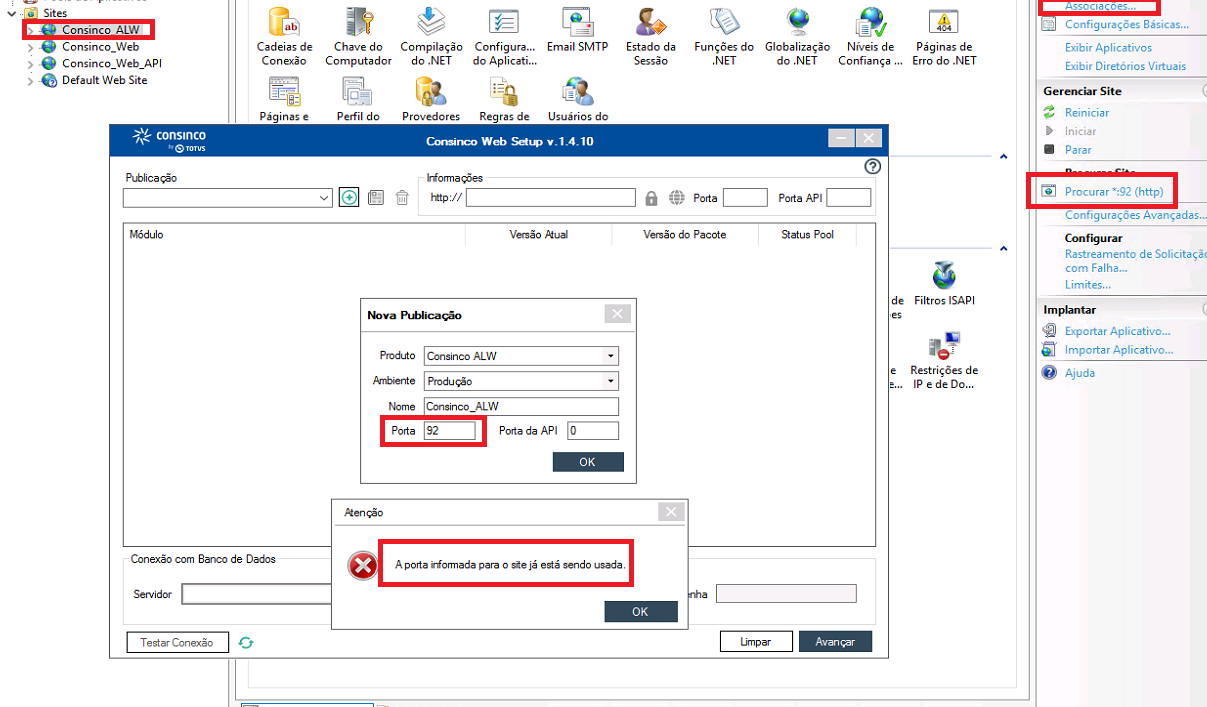Expand the Consinco_ALW site node
The width and height of the screenshot is (1207, 707).
(30, 30)
